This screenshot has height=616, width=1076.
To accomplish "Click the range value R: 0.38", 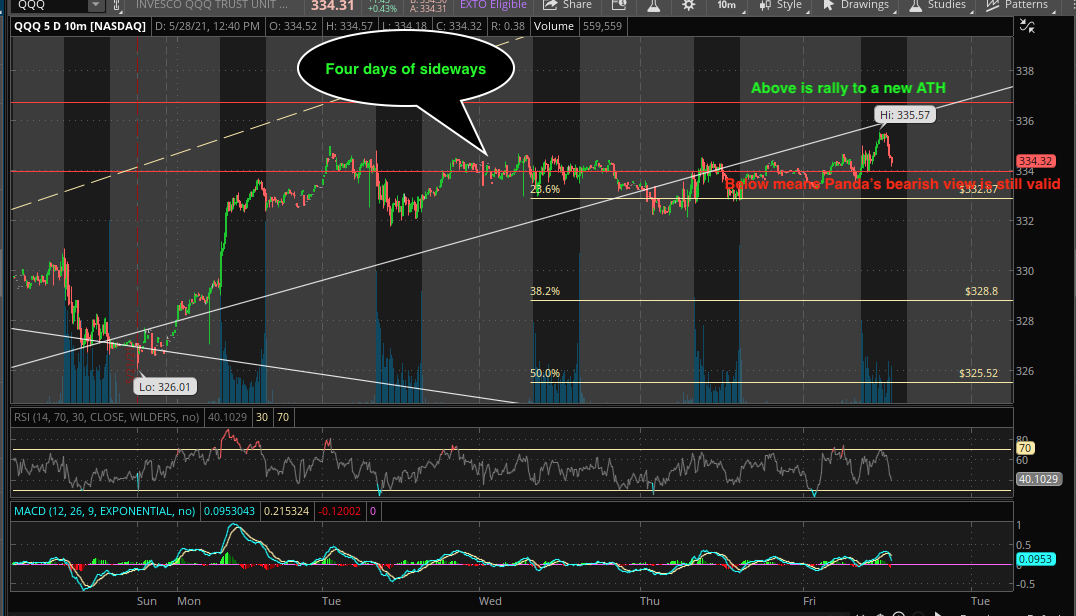I will click(507, 26).
